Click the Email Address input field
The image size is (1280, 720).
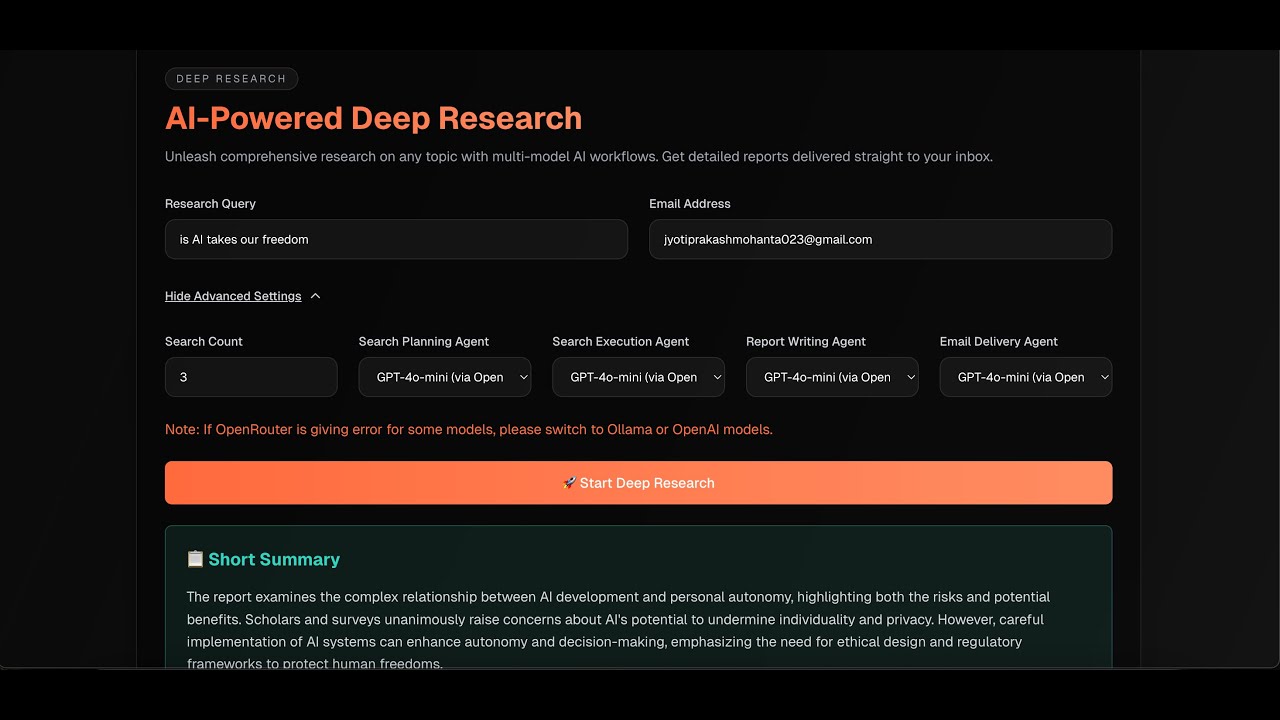[880, 240]
